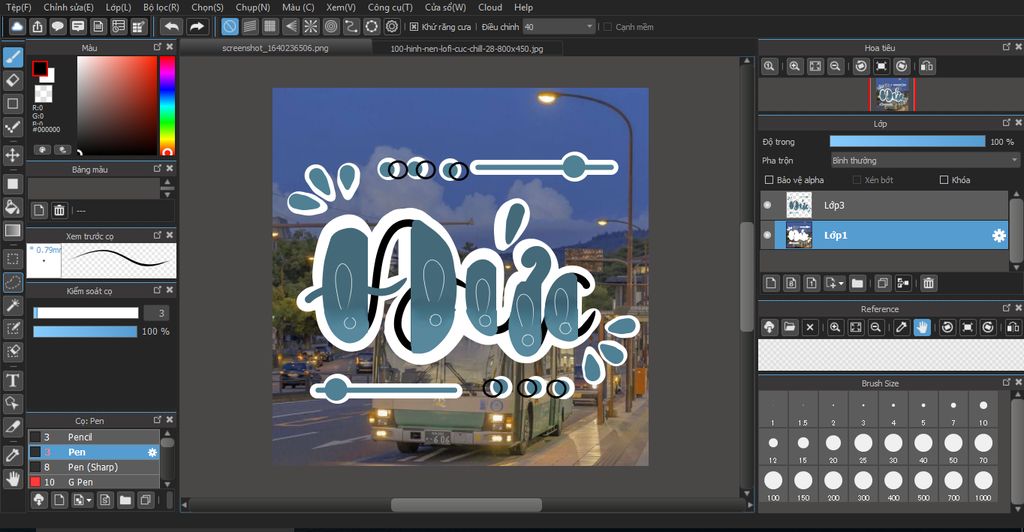The image size is (1024, 532).
Task: Duplicate the layer in Lớp panel
Action: pyautogui.click(x=882, y=283)
